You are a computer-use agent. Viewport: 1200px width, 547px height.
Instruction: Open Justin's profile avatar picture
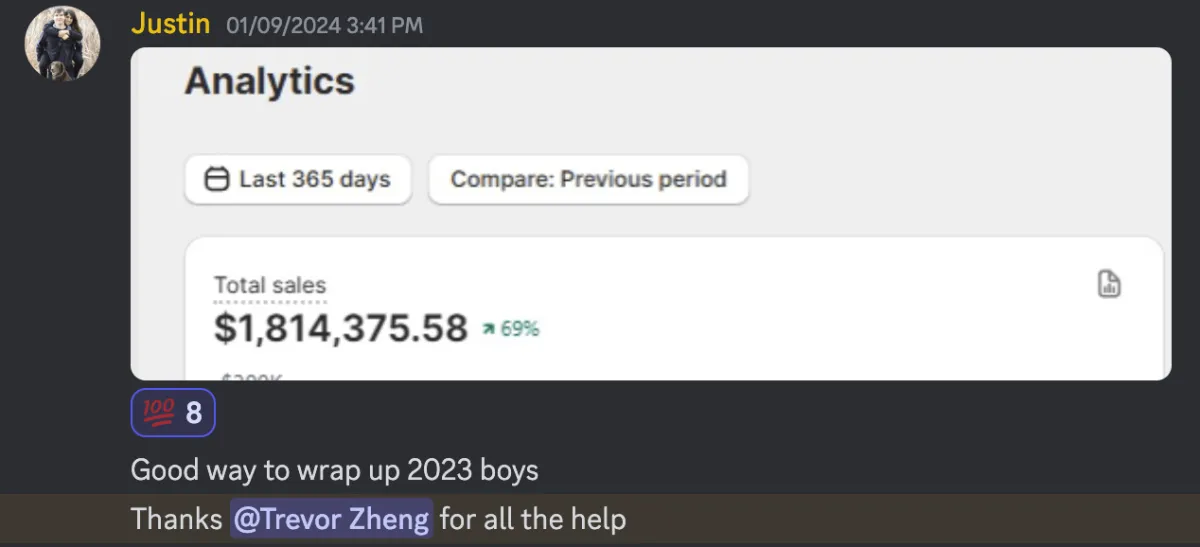(x=63, y=44)
